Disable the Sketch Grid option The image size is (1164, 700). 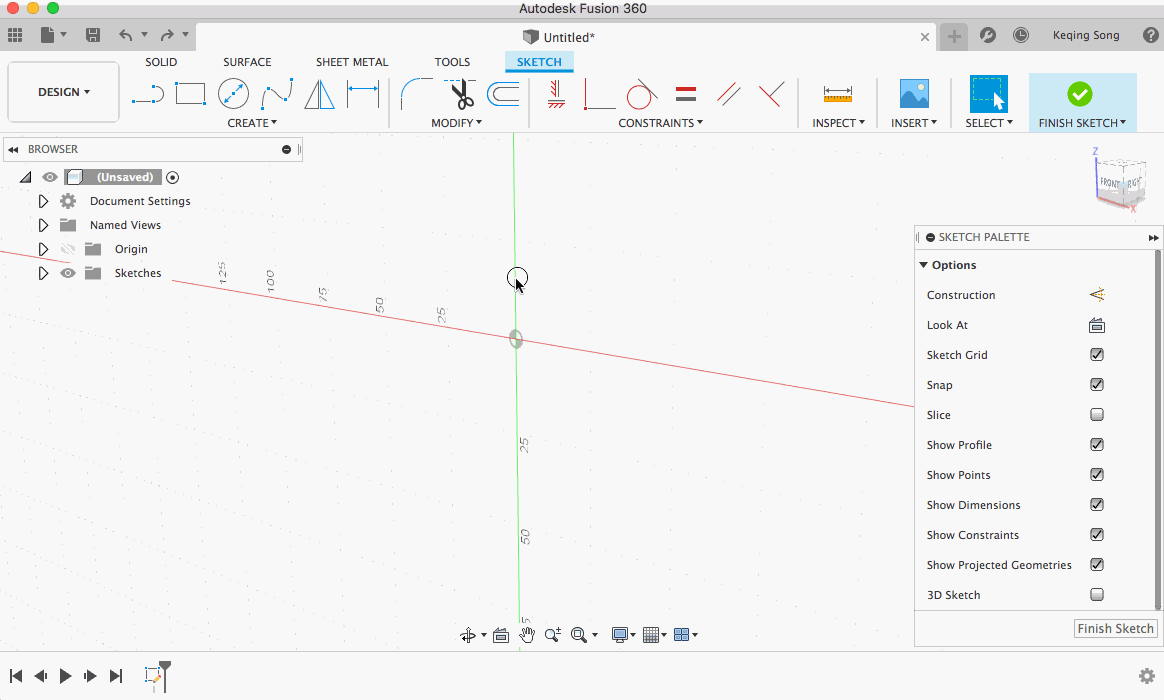(x=1096, y=354)
